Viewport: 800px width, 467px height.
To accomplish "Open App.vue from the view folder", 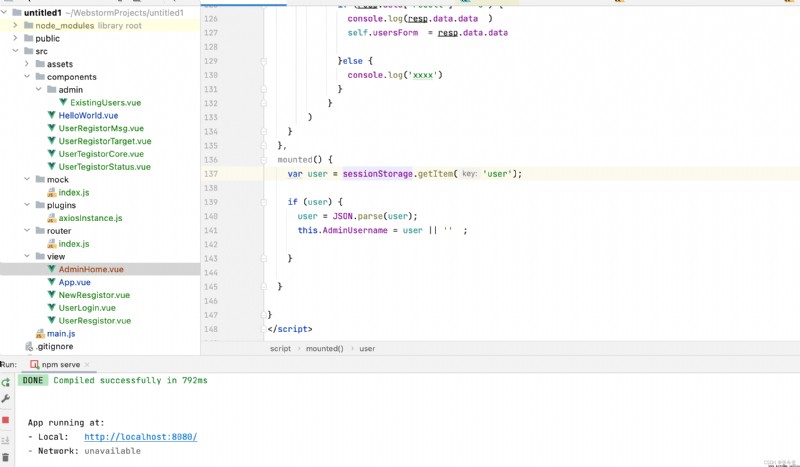I will pyautogui.click(x=74, y=282).
